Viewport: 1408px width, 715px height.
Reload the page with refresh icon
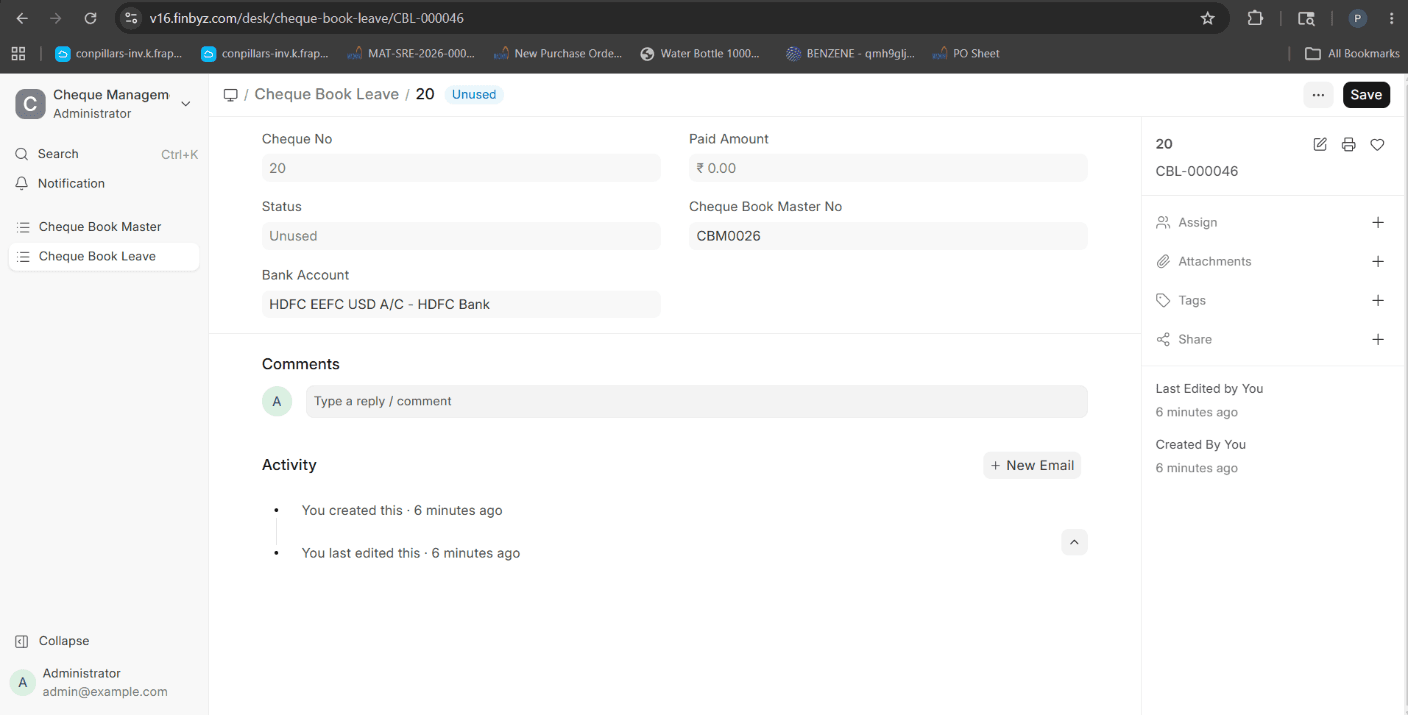pyautogui.click(x=90, y=18)
